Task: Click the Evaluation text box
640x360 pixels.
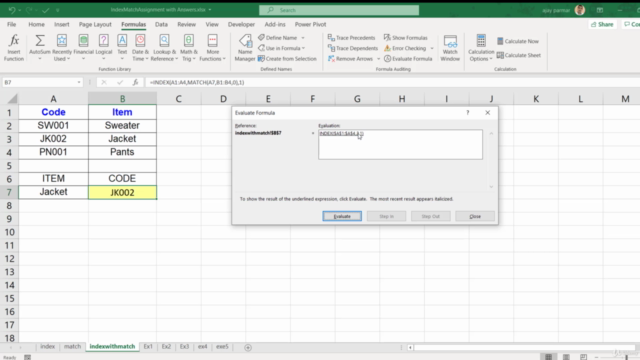Action: click(400, 144)
